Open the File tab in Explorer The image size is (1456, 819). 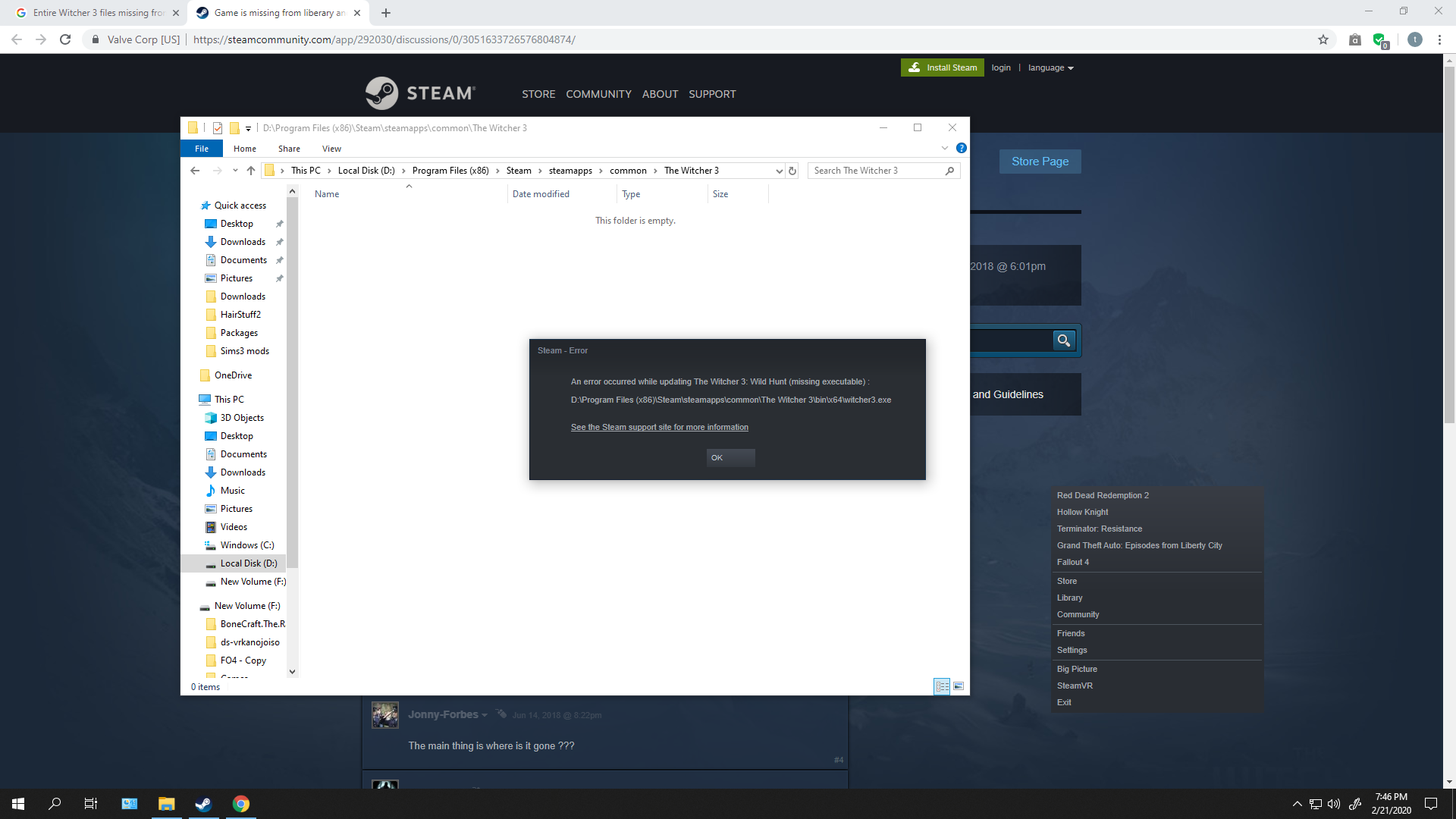click(x=202, y=149)
